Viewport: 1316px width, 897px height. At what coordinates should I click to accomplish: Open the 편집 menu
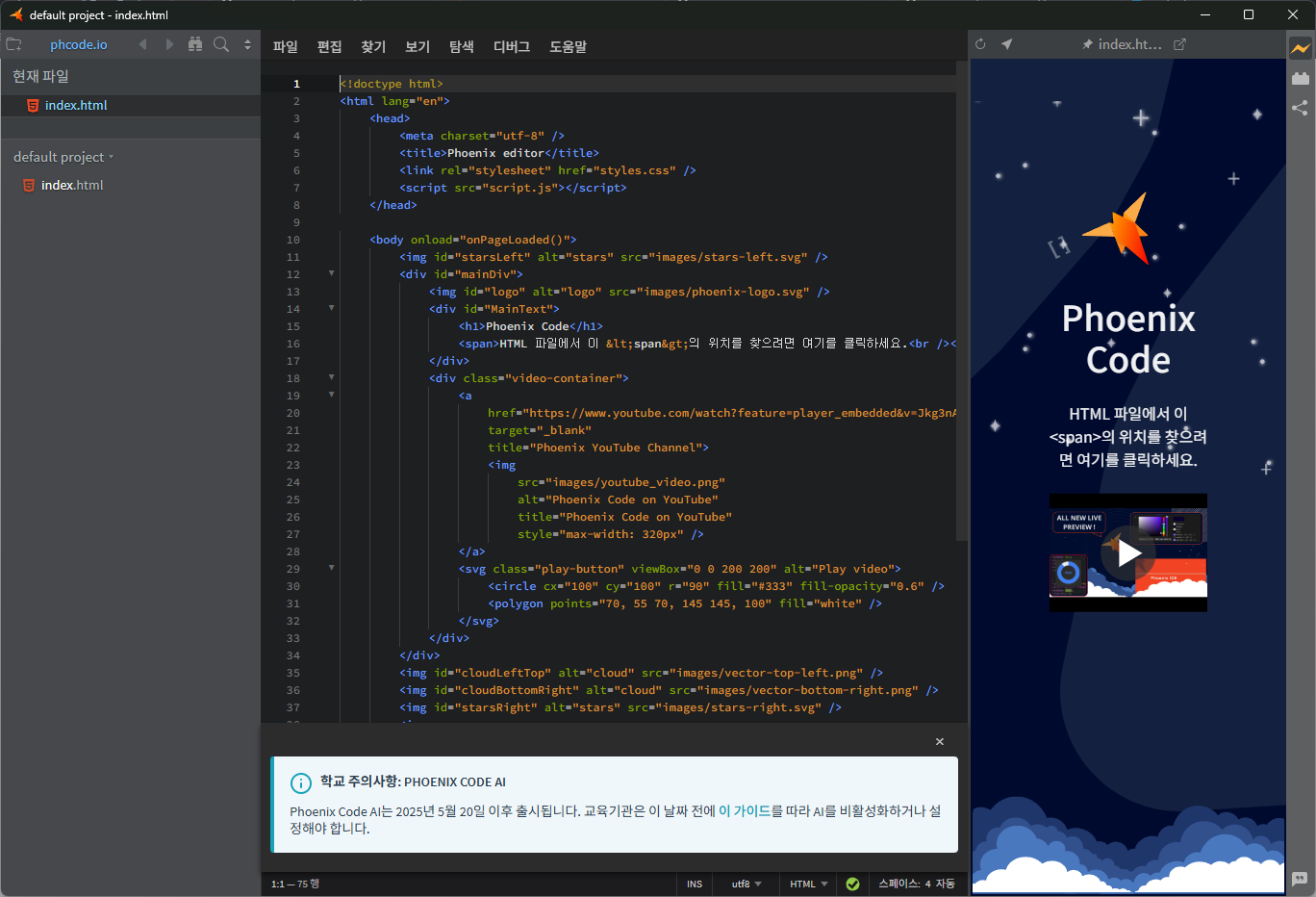click(330, 46)
